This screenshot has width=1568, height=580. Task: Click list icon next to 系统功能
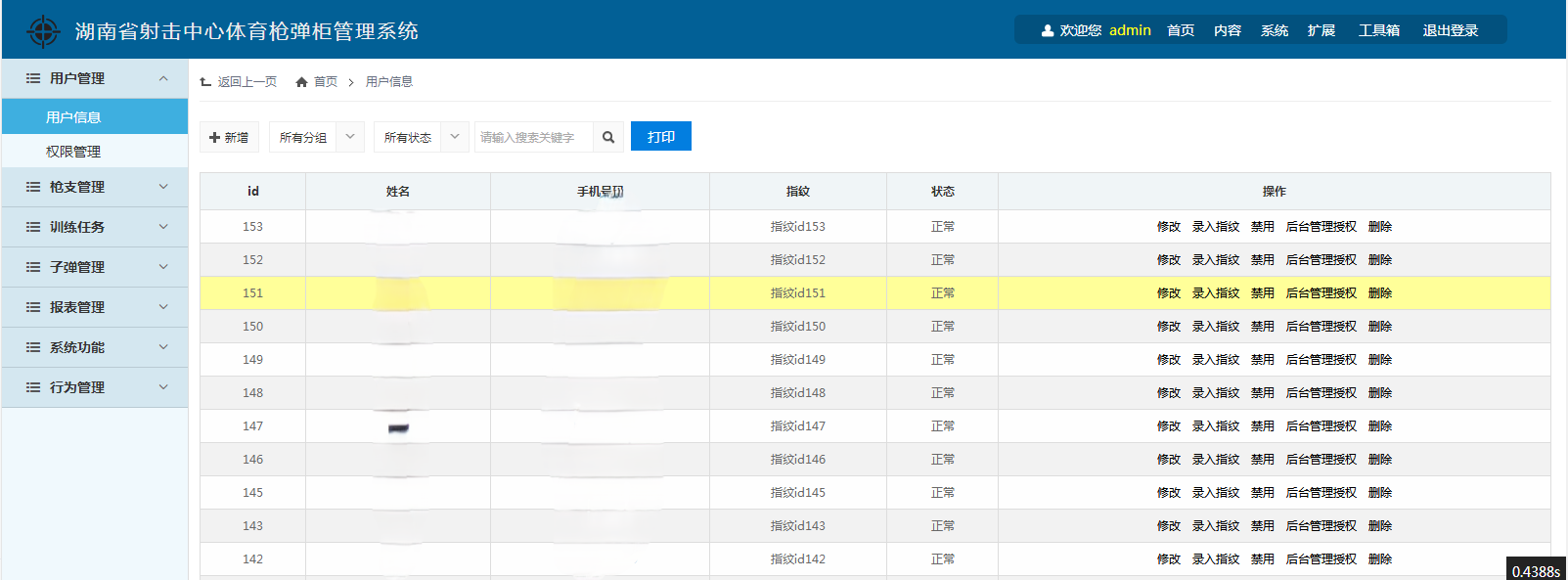click(x=33, y=347)
